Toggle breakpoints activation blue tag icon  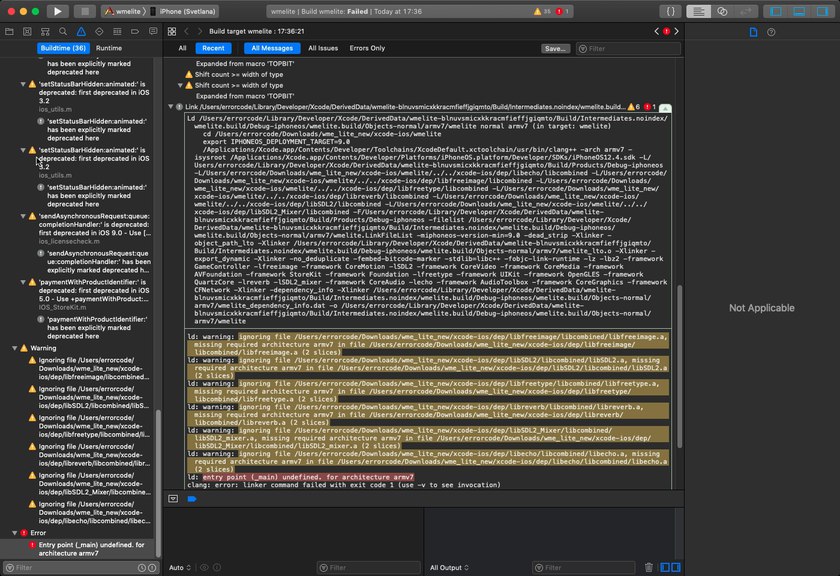[x=192, y=499]
